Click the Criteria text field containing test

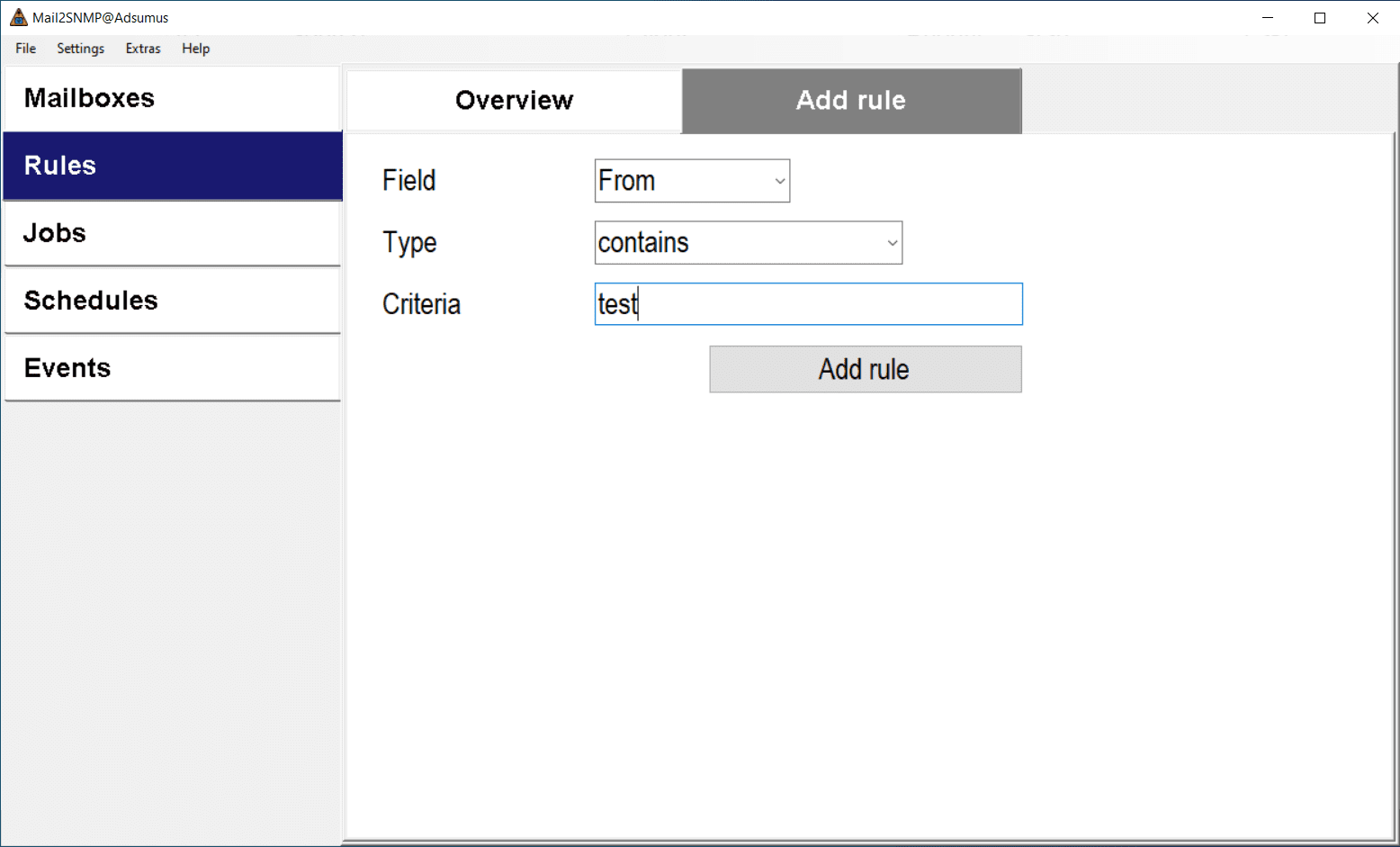(808, 304)
